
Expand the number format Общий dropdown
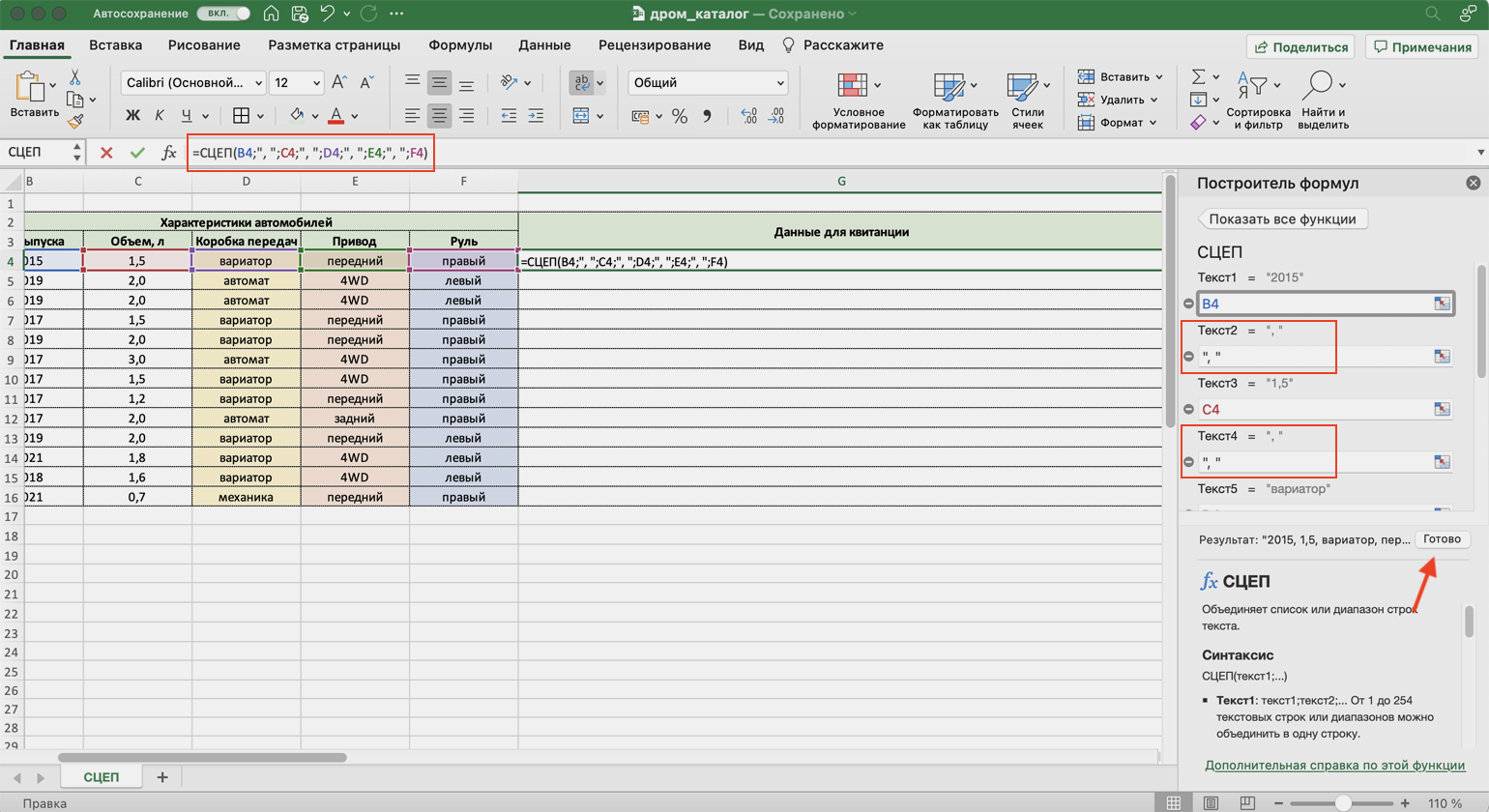779,83
